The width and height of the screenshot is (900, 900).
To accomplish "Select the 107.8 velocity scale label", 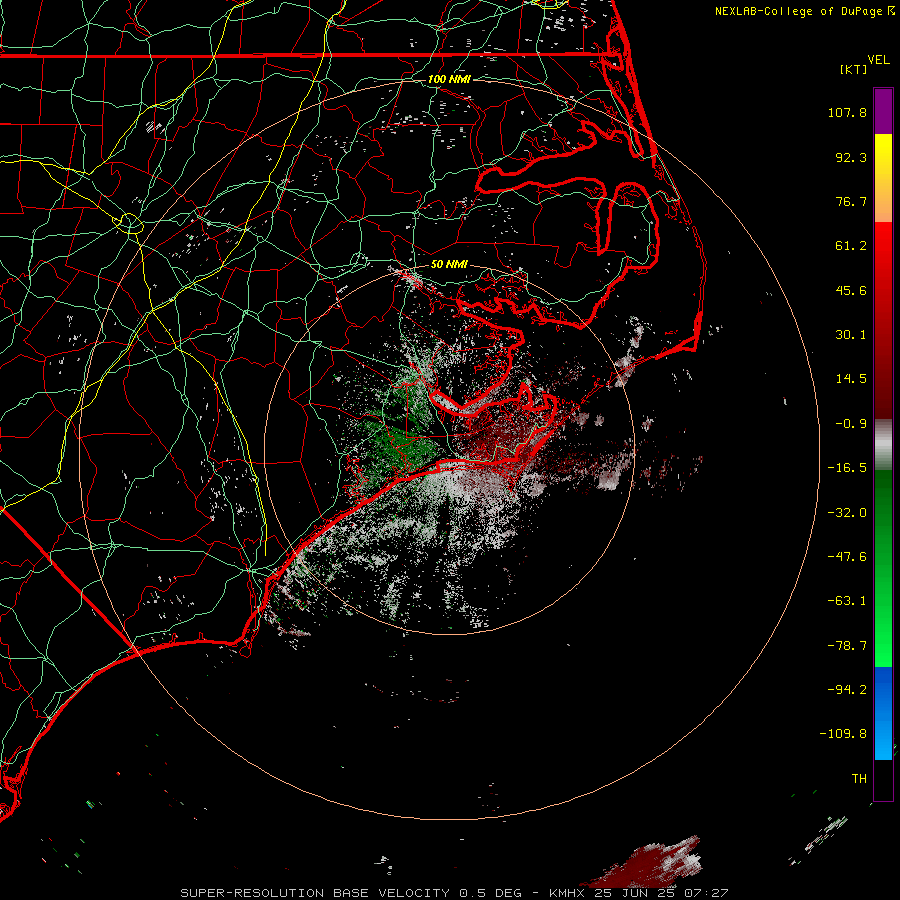I will (x=847, y=112).
